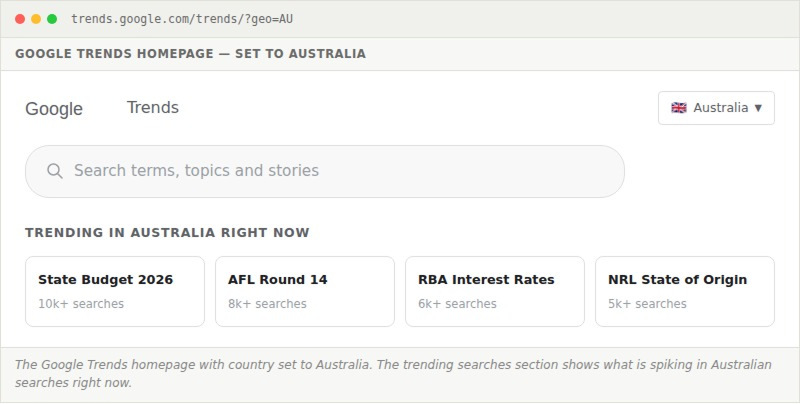Click the '5k+ searches' text
The height and width of the screenshot is (404, 800).
647,304
